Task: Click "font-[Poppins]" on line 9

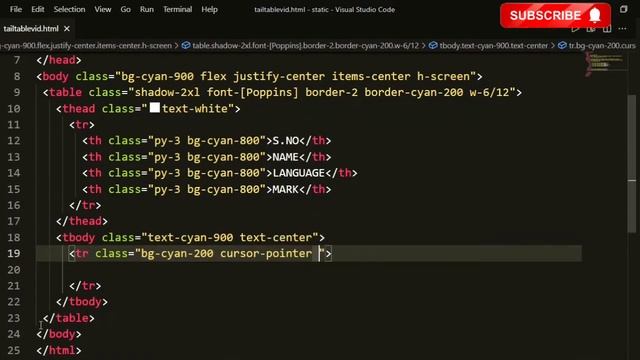Action: pyautogui.click(x=253, y=92)
